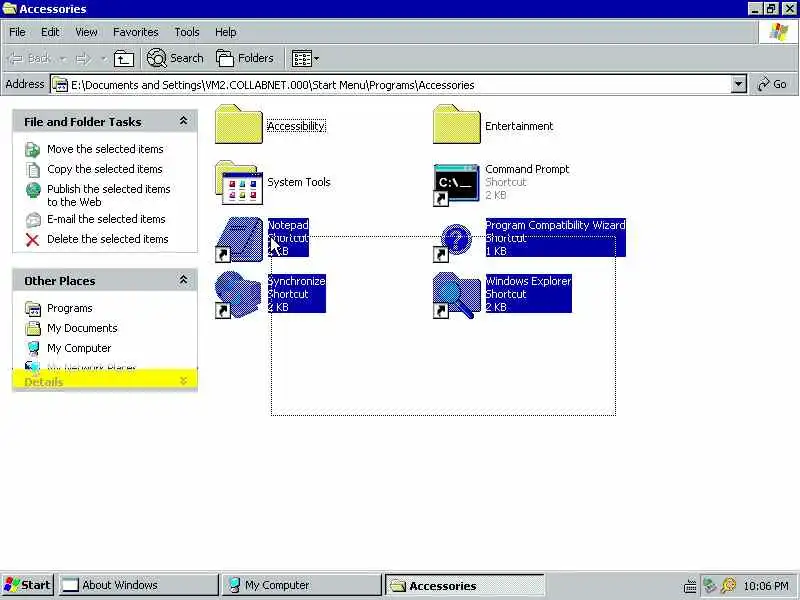Click the Accessibility folder label
Viewport: 800px width, 600px height.
pyautogui.click(x=296, y=126)
